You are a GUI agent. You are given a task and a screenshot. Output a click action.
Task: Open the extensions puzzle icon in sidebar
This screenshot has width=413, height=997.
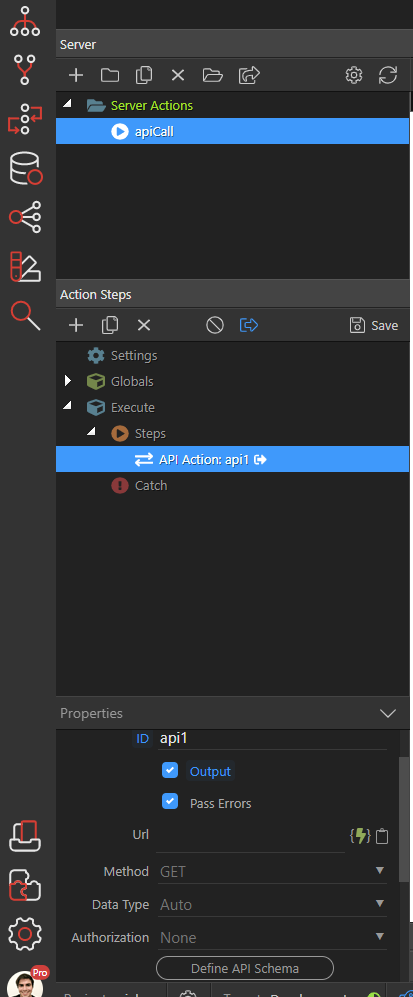[x=25, y=885]
